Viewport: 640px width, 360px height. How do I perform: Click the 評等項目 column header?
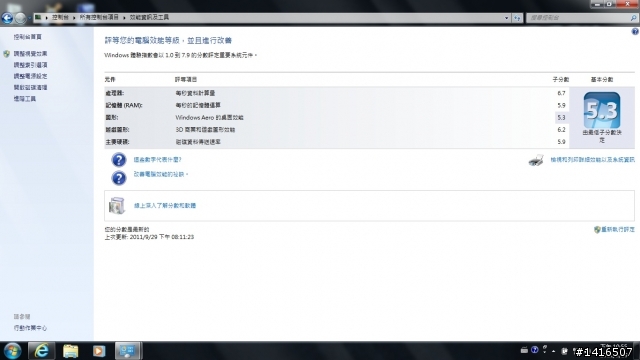click(186, 80)
